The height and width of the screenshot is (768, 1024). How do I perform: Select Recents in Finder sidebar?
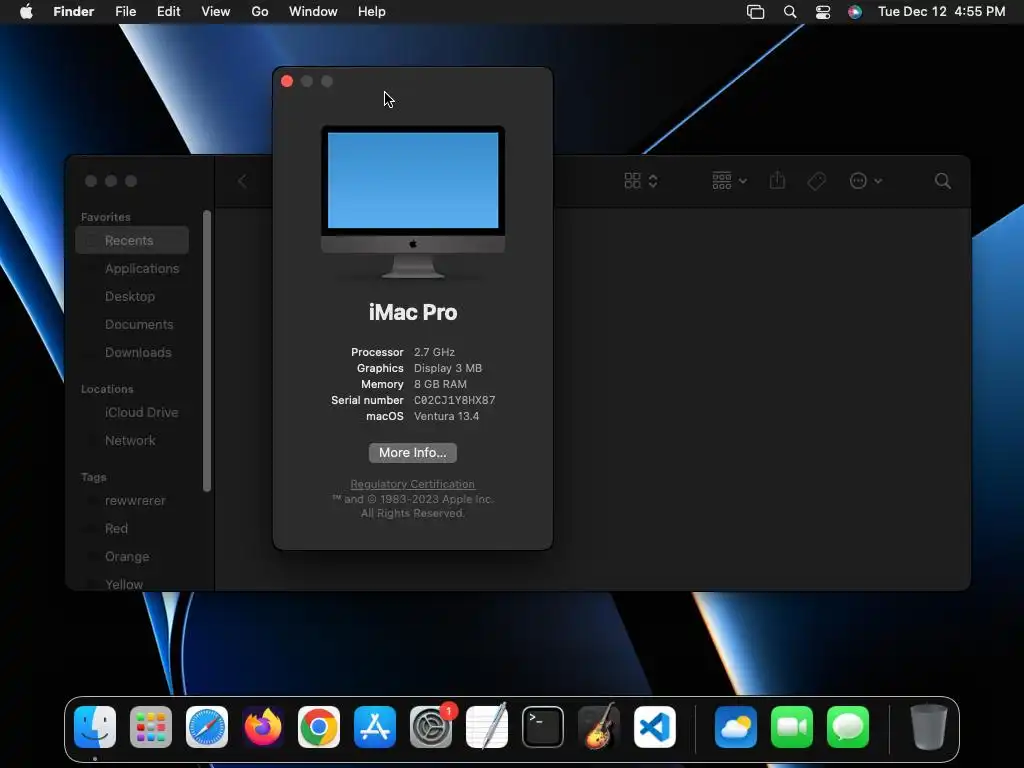point(132,240)
